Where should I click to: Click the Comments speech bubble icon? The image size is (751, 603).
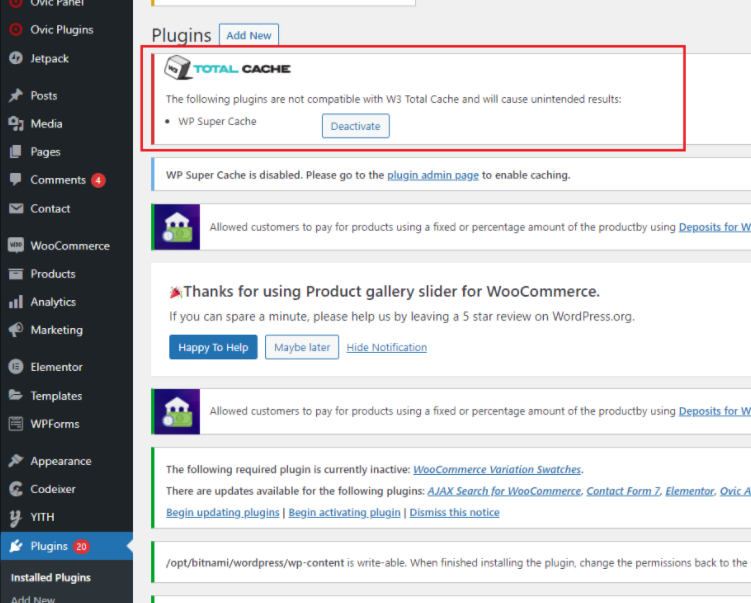coord(16,180)
